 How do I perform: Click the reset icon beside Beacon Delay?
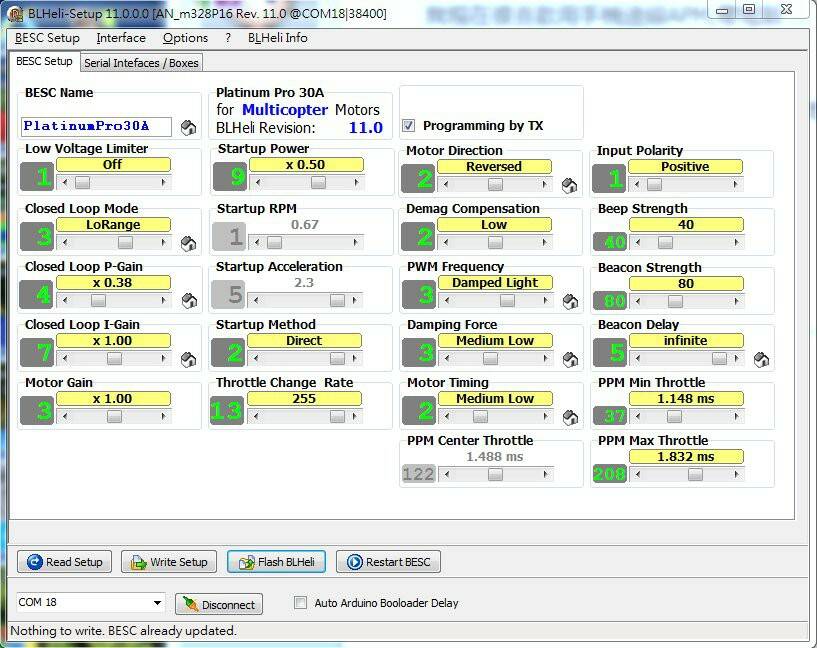point(761,359)
